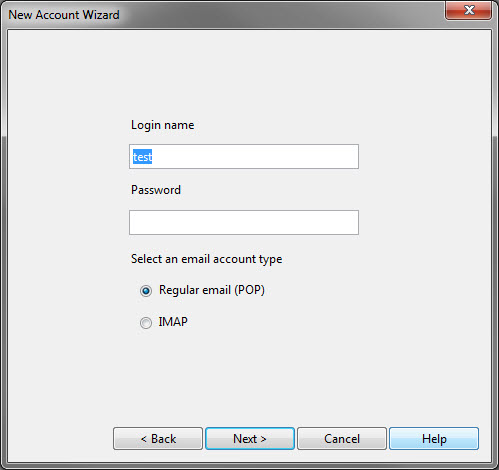Click the right end of the Password box
Screen dimensions: 499x470
click(352, 222)
